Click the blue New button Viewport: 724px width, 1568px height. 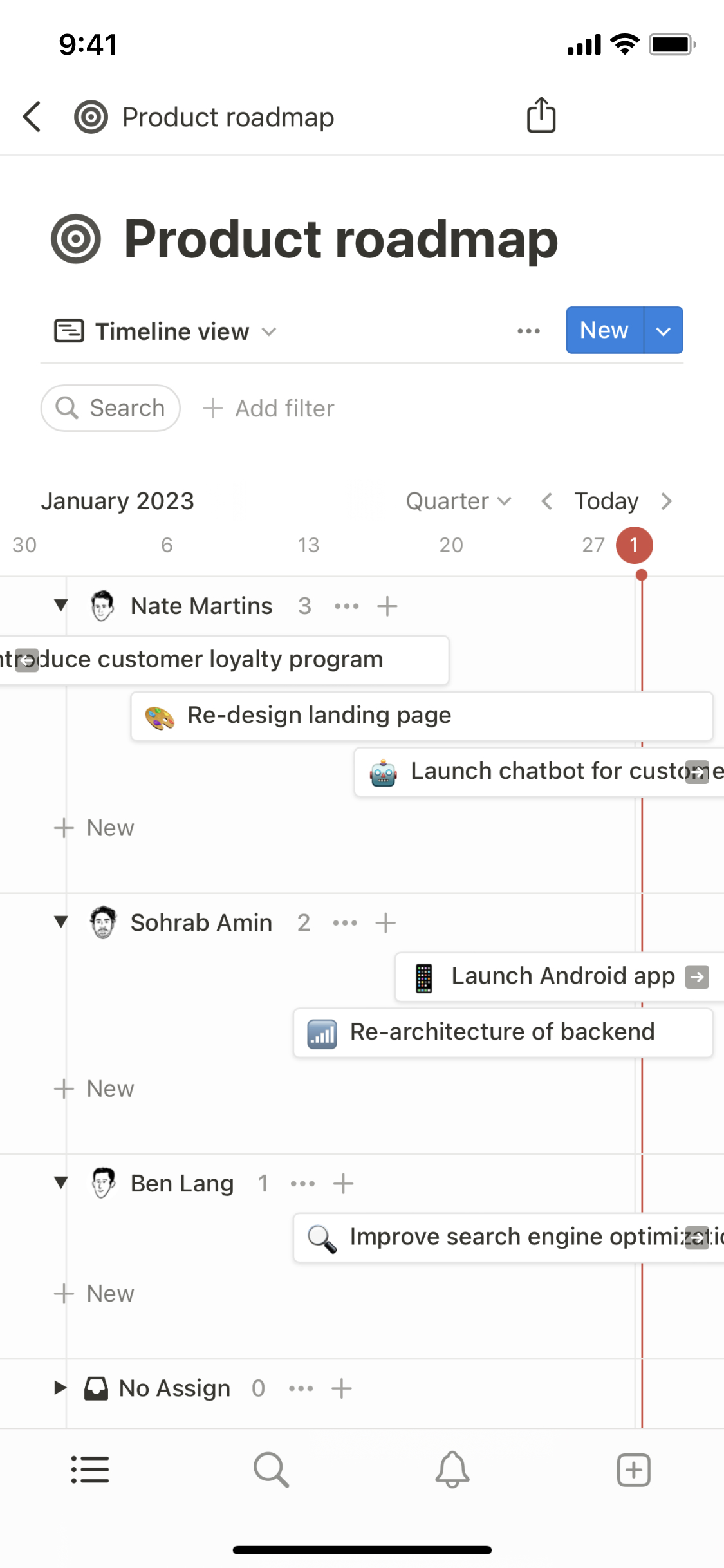click(604, 331)
